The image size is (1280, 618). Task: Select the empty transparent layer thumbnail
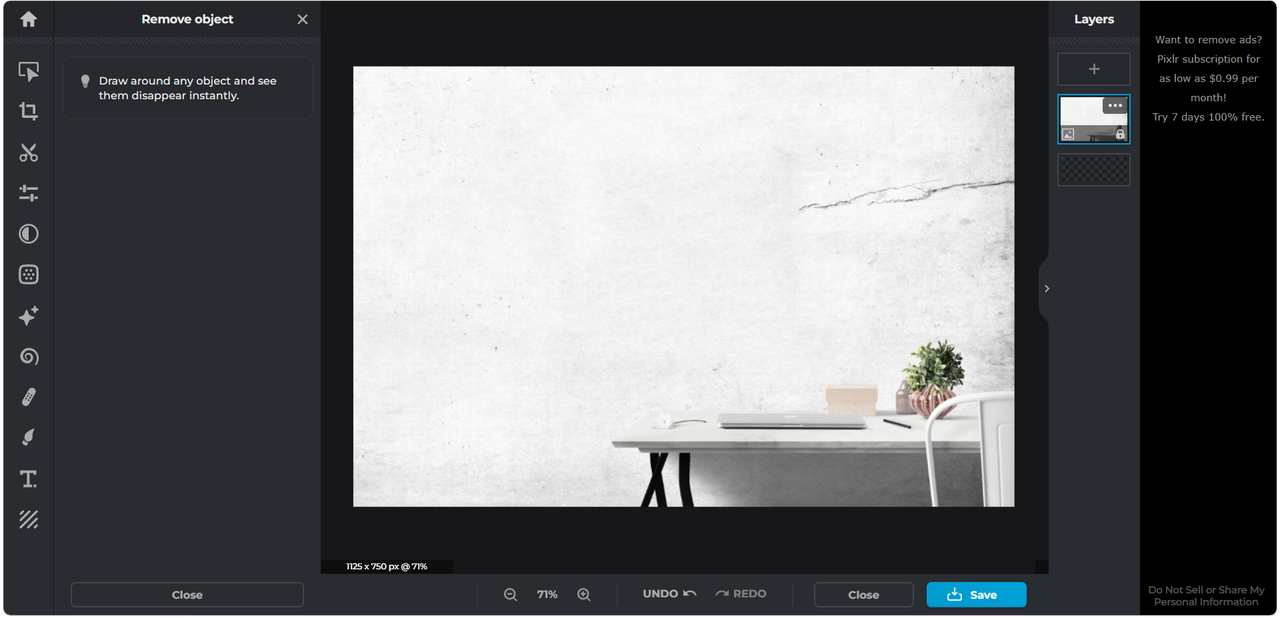1094,170
